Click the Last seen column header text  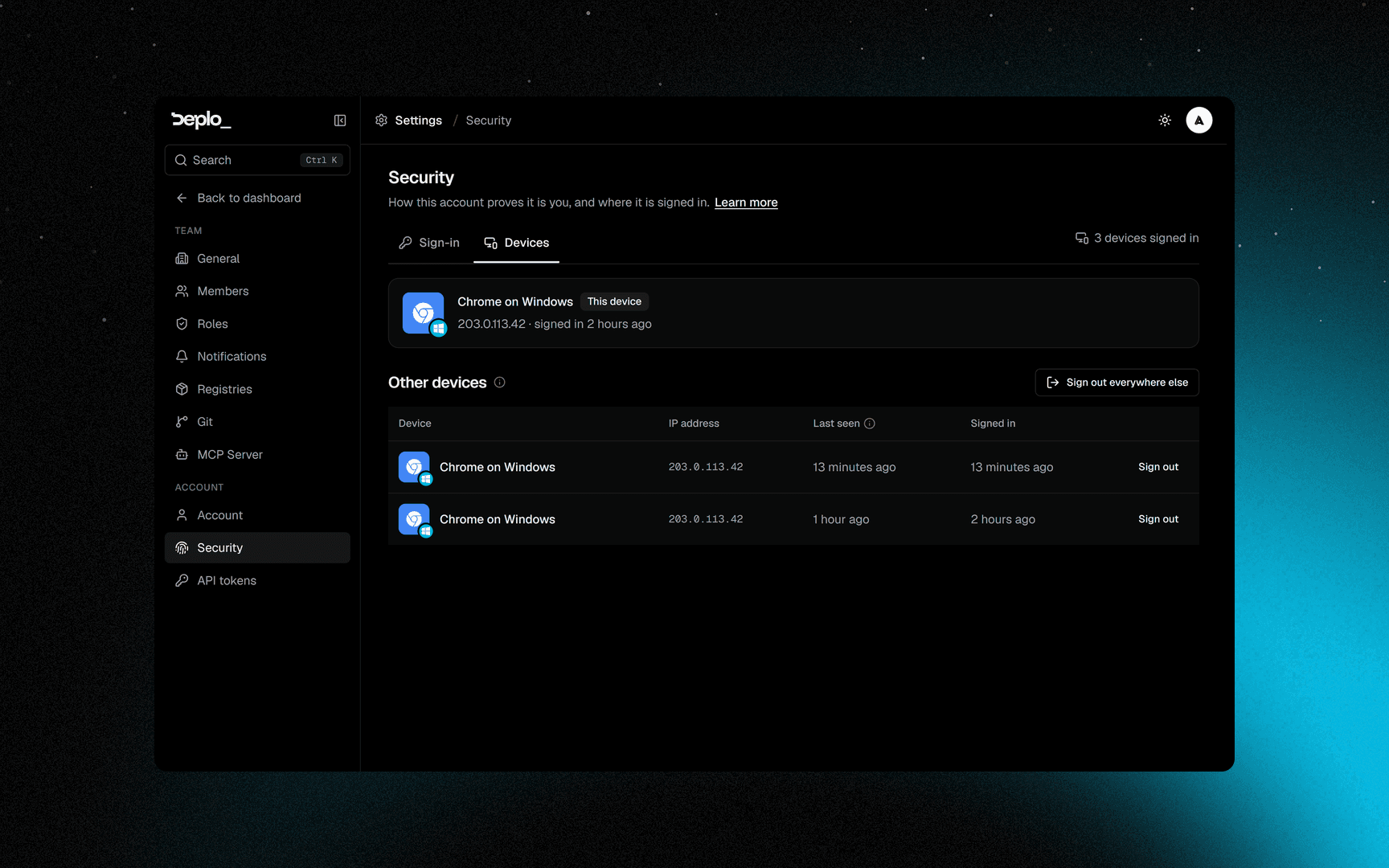(x=836, y=424)
